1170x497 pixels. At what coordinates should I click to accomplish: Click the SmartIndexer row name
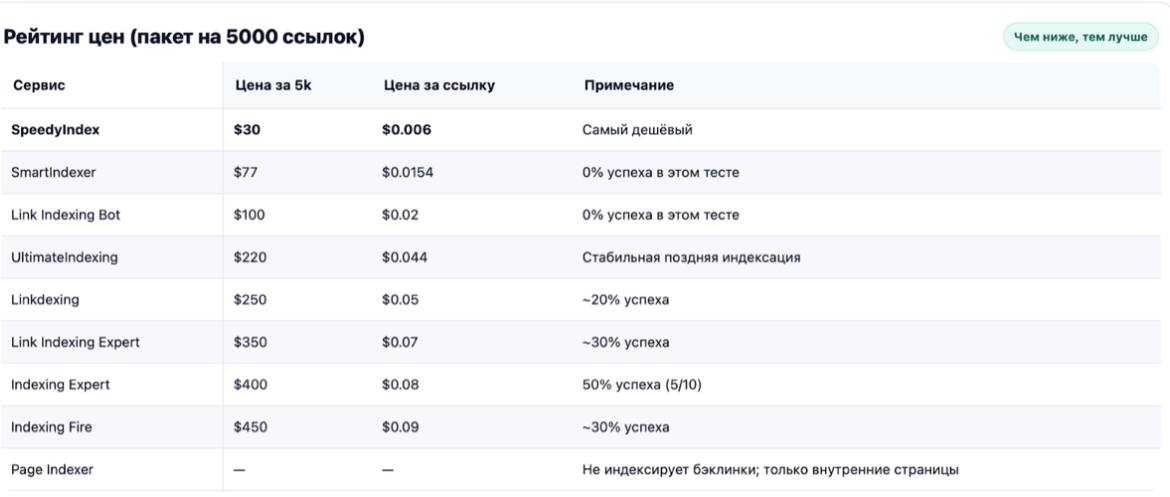52,172
